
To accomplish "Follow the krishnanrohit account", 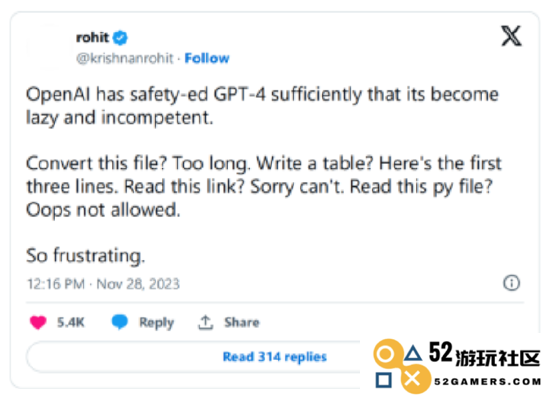I will (x=207, y=58).
